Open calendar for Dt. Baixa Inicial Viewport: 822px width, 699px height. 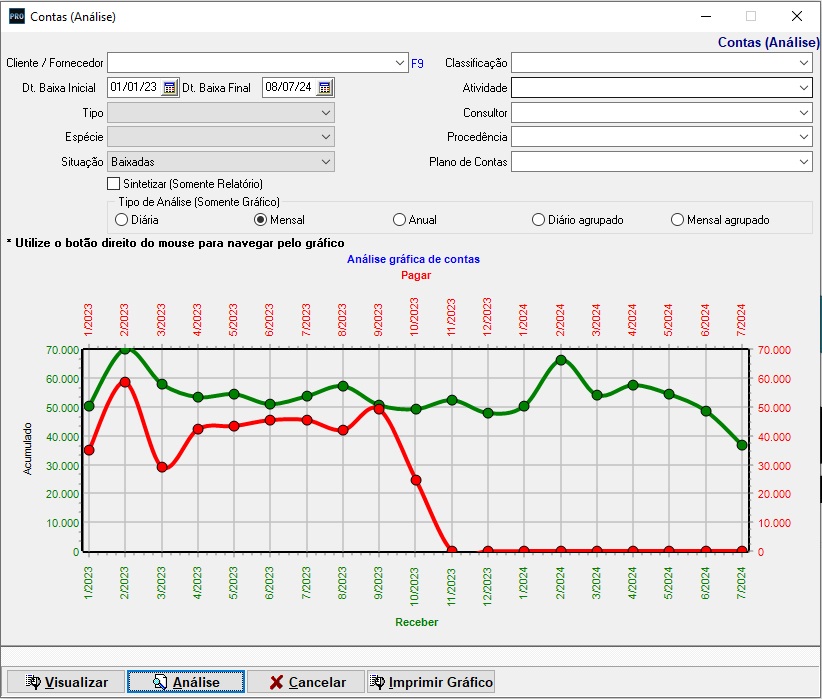pos(169,88)
